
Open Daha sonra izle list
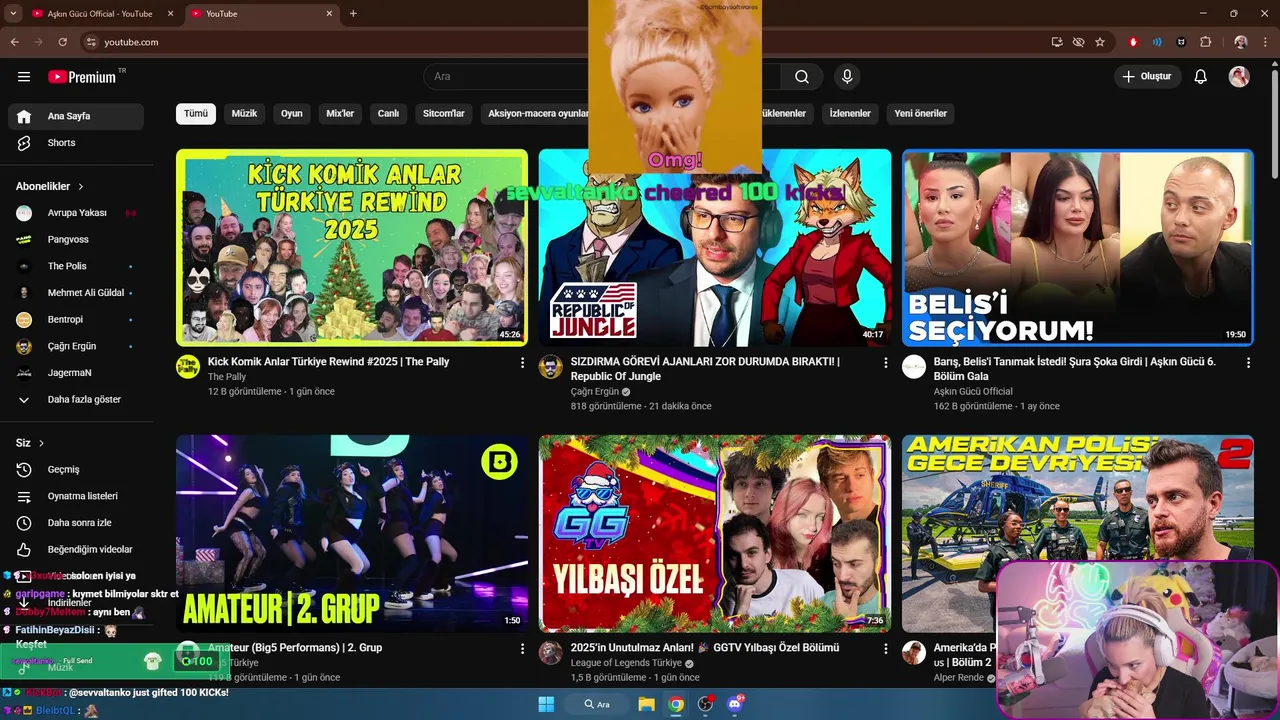76,523
